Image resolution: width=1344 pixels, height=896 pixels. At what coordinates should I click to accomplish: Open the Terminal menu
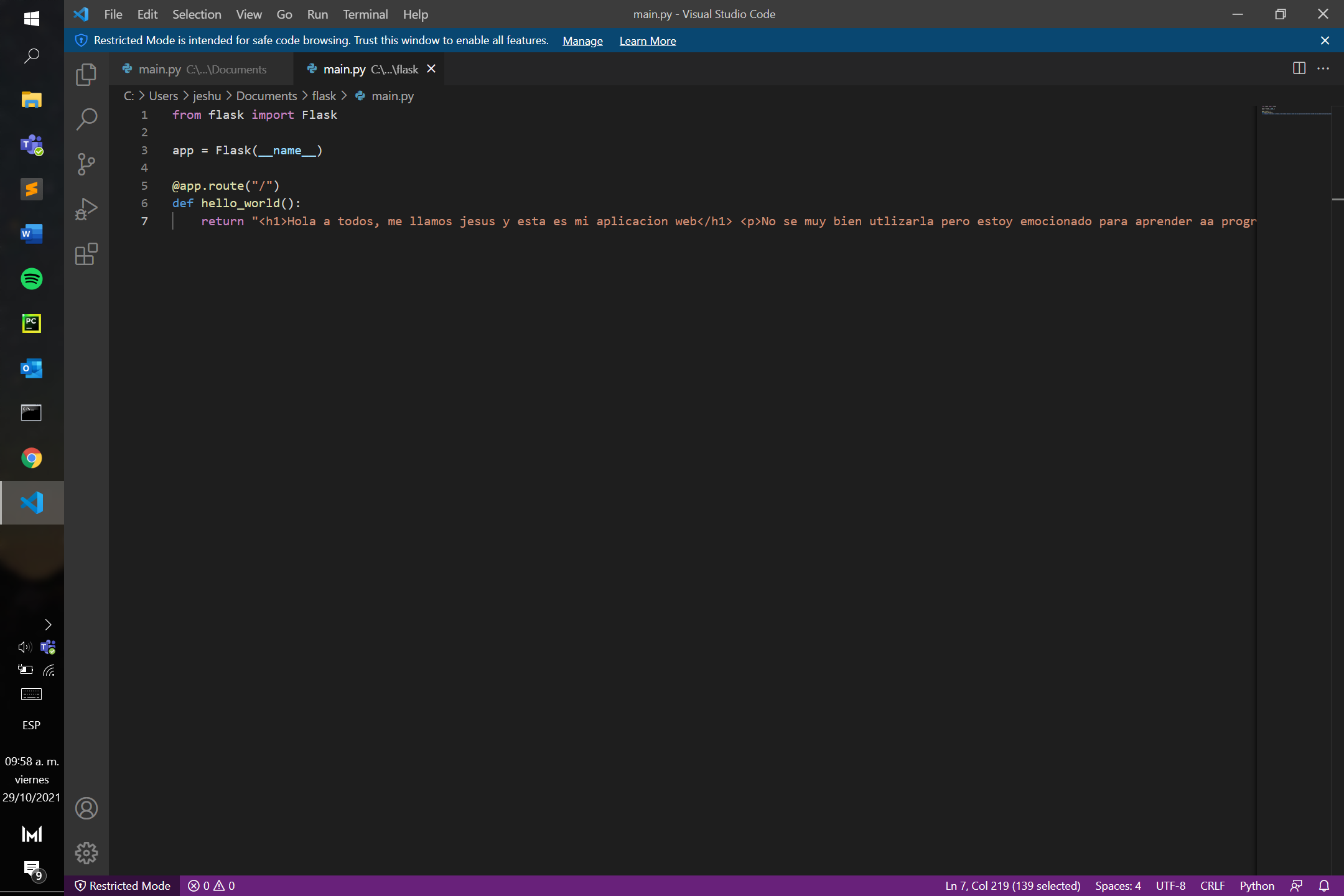365,14
